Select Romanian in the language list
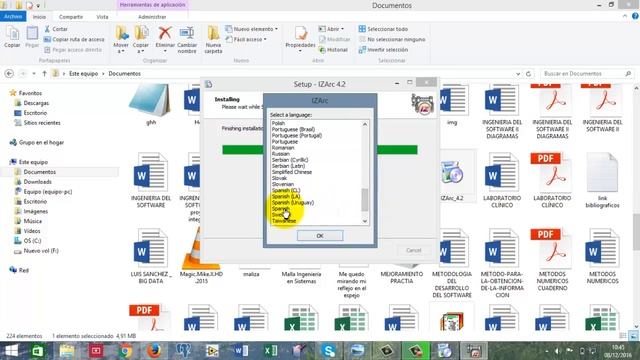Screen dimensions: 640x360 283,148
